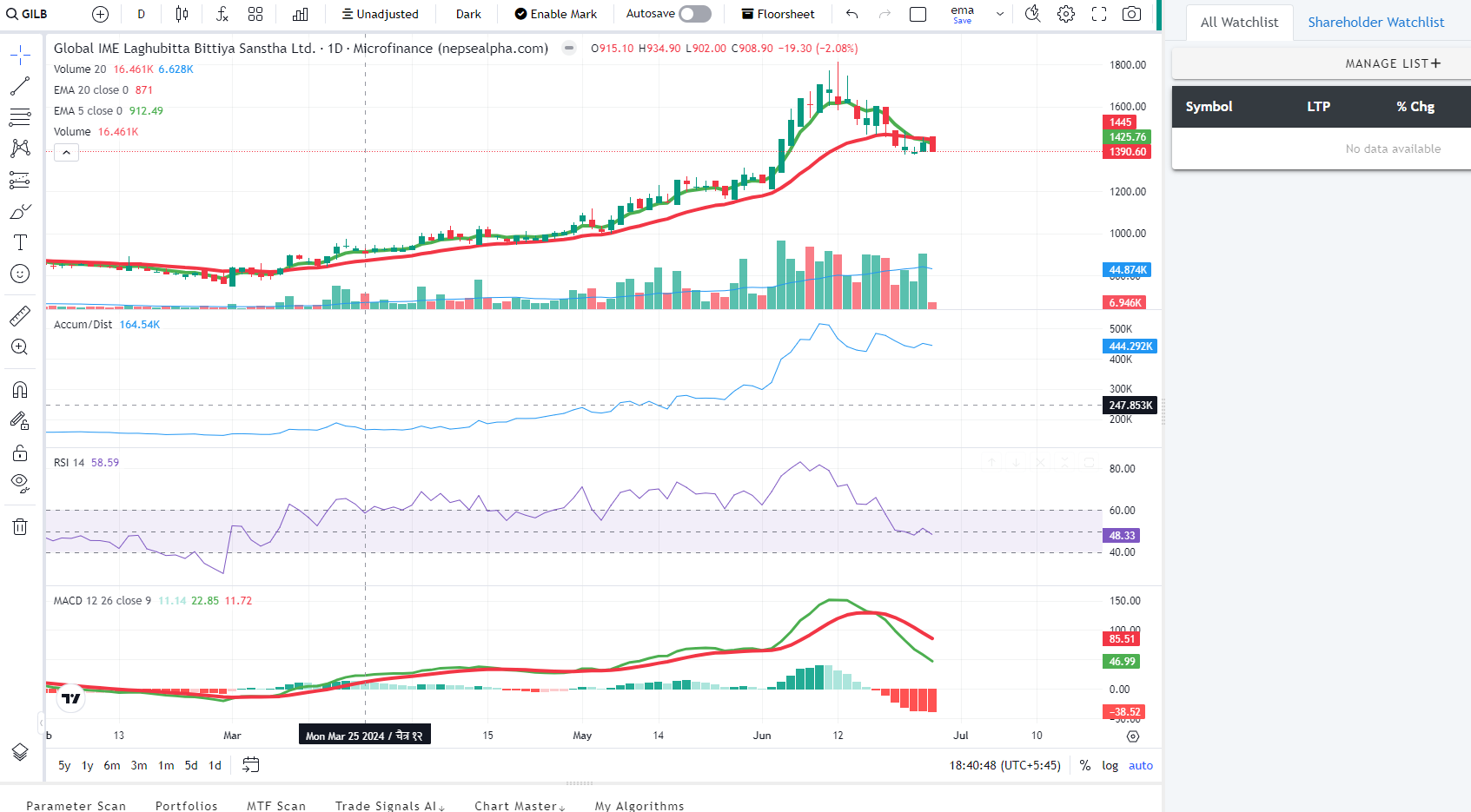The height and width of the screenshot is (812, 1471).
Task: Click MANAGE LIST+ button
Action: (1392, 63)
